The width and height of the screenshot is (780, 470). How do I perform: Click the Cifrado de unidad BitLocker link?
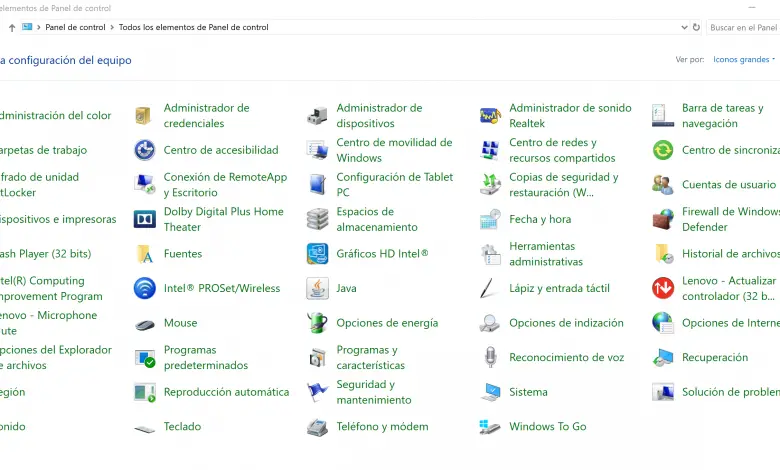[x=39, y=185]
